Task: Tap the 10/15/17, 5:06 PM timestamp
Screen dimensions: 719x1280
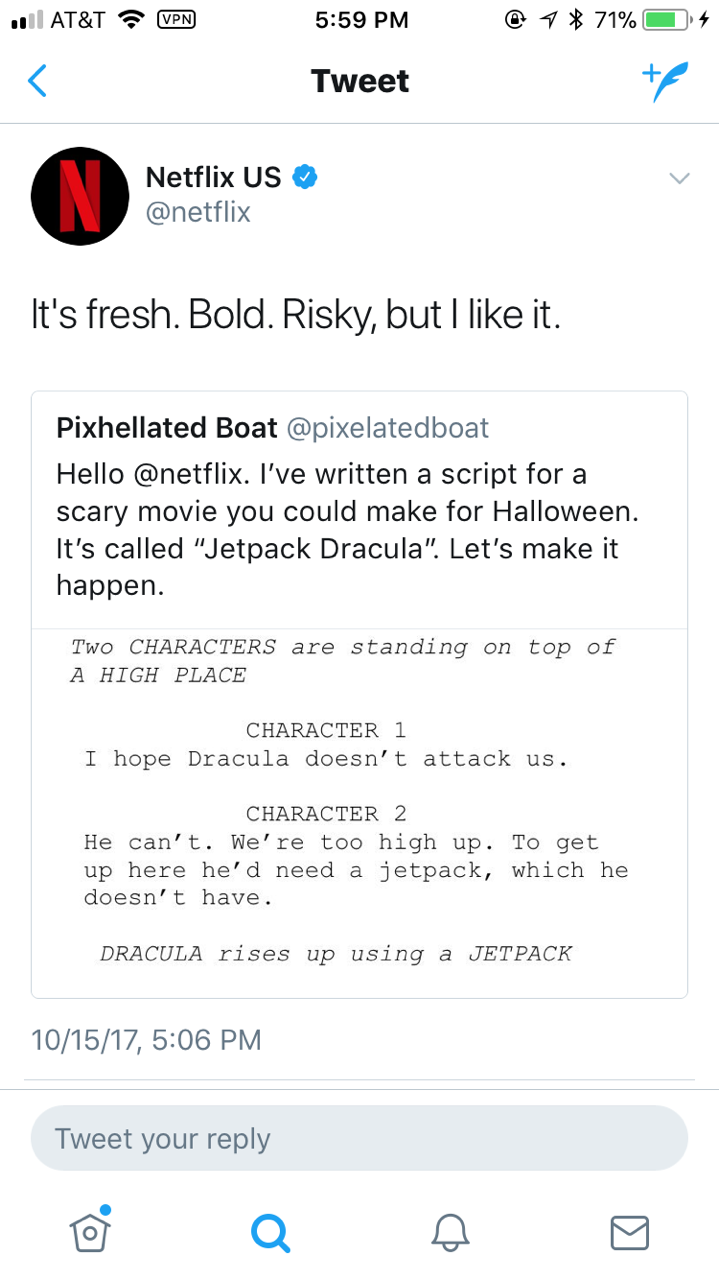Action: (146, 1040)
